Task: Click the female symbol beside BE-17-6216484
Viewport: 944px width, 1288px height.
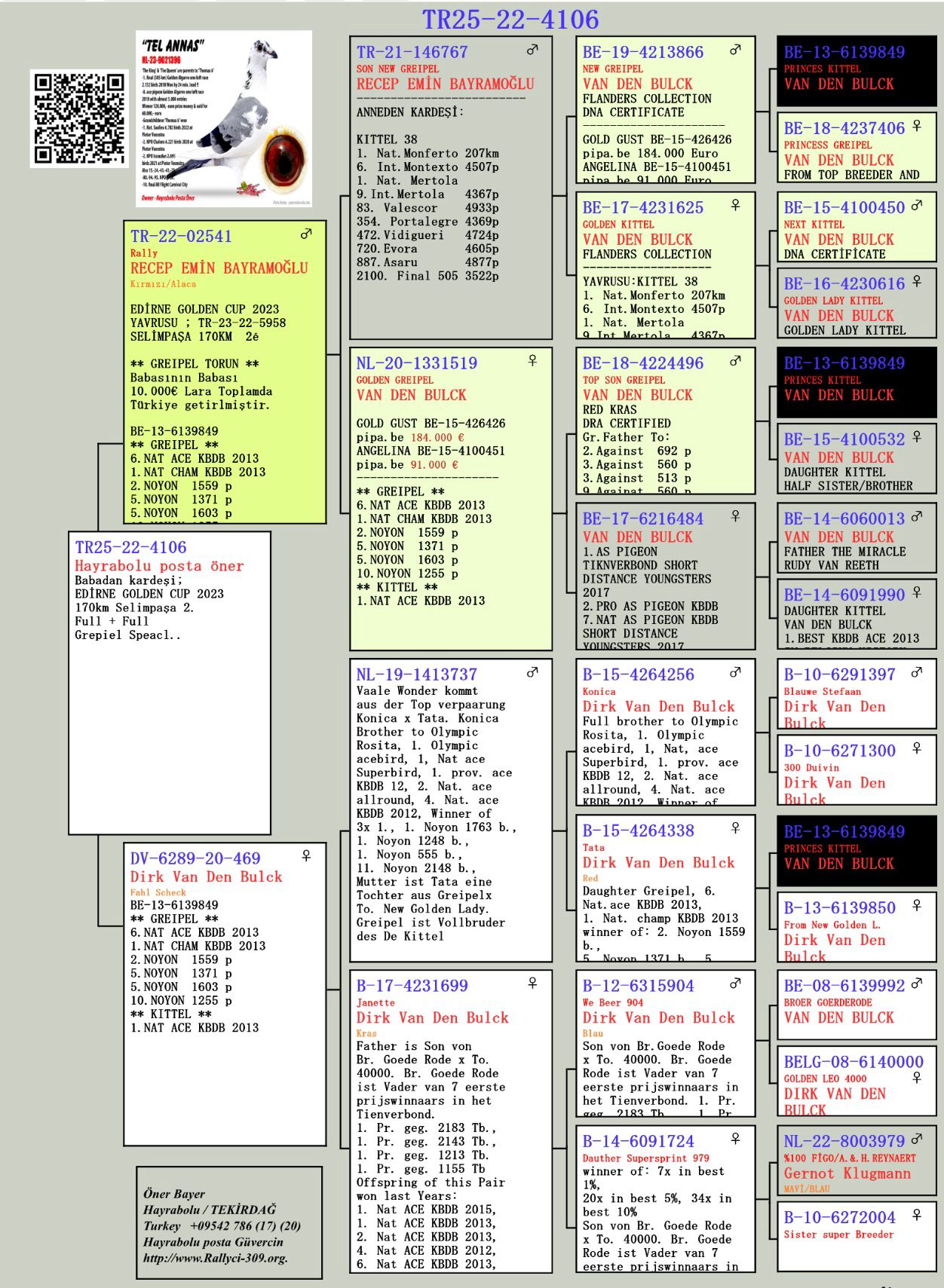Action: click(x=736, y=516)
